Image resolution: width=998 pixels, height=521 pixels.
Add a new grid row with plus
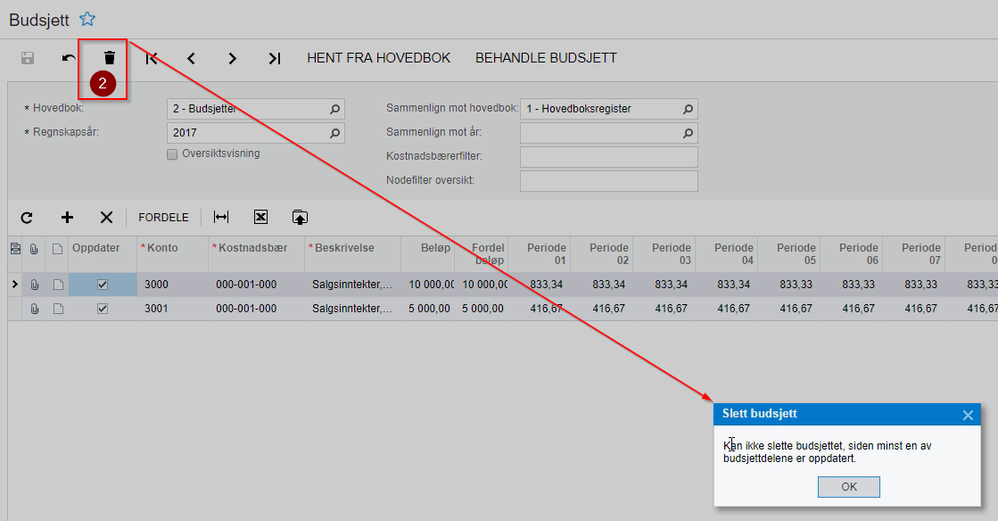coord(67,218)
